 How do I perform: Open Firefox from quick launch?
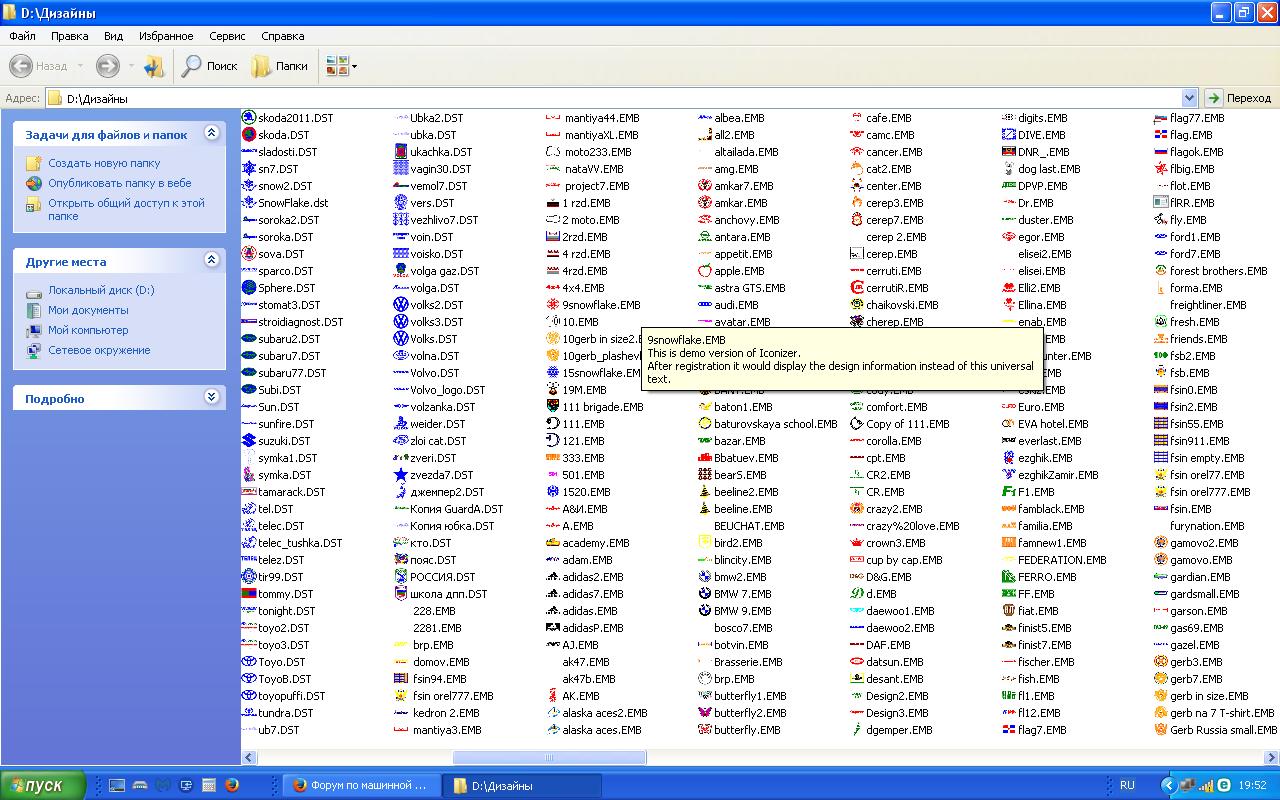click(x=232, y=785)
